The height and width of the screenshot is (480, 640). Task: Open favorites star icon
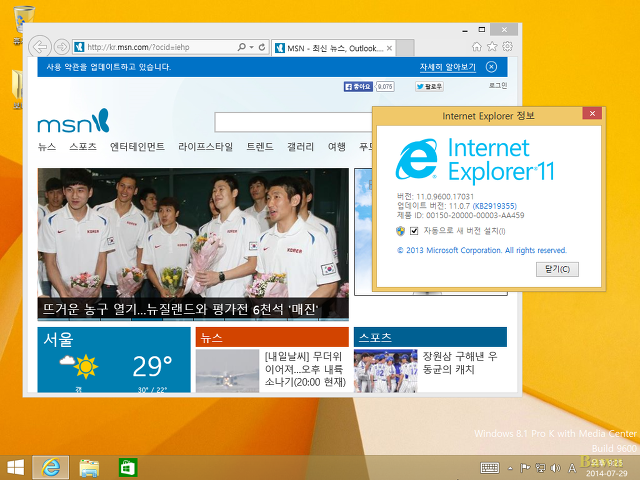click(492, 47)
